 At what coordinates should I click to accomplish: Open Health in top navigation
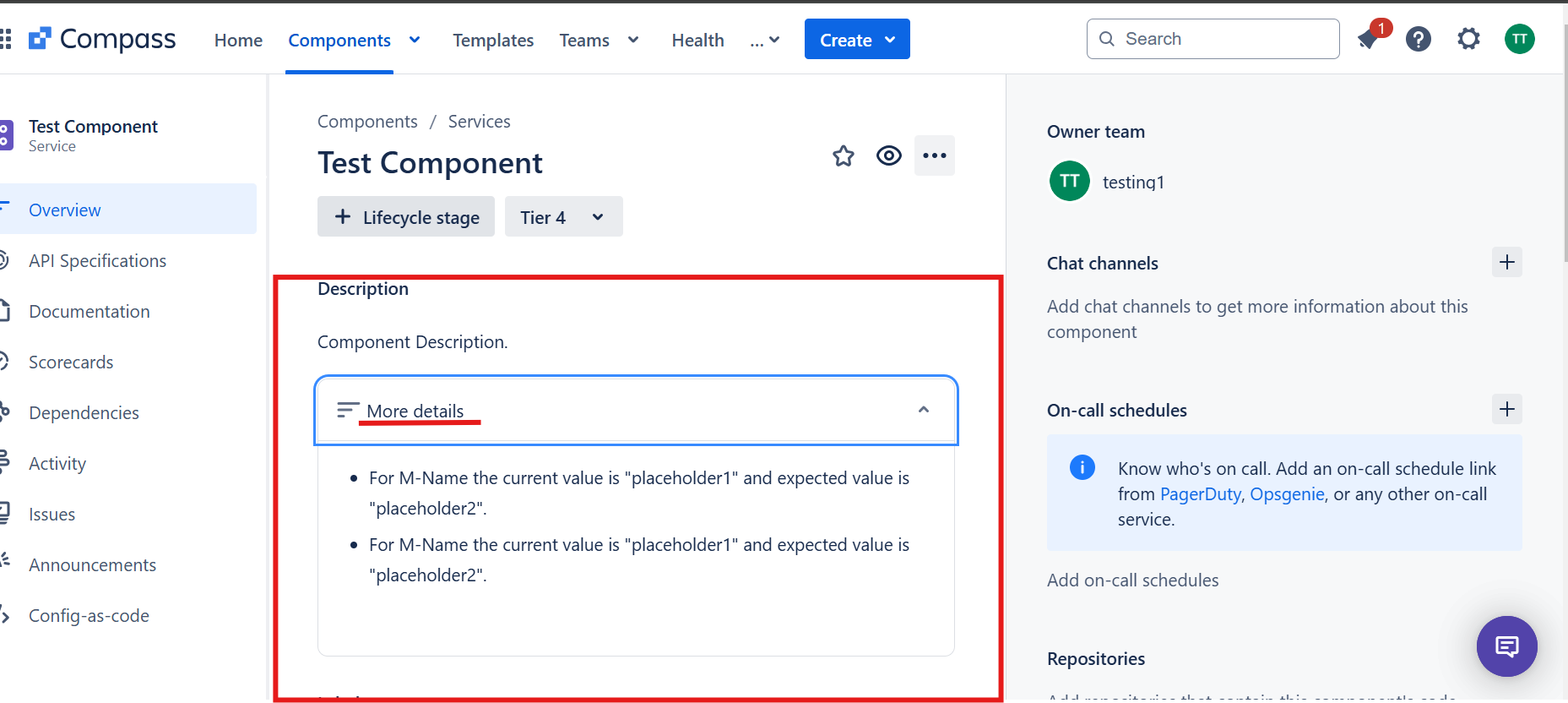tap(697, 40)
